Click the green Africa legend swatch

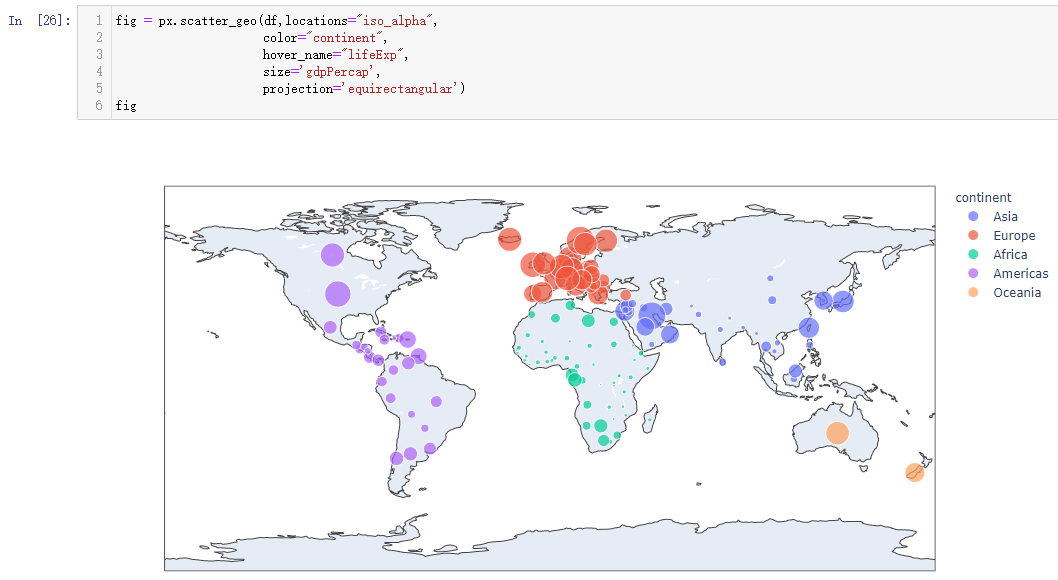coord(973,254)
